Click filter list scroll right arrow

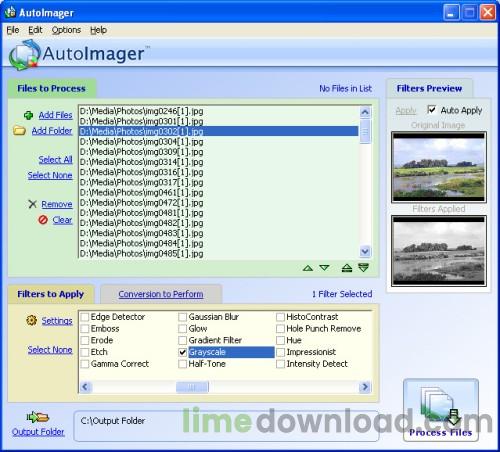[365, 387]
